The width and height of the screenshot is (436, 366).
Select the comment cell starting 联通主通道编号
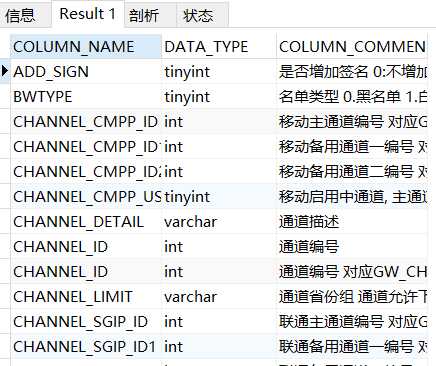coord(352,322)
